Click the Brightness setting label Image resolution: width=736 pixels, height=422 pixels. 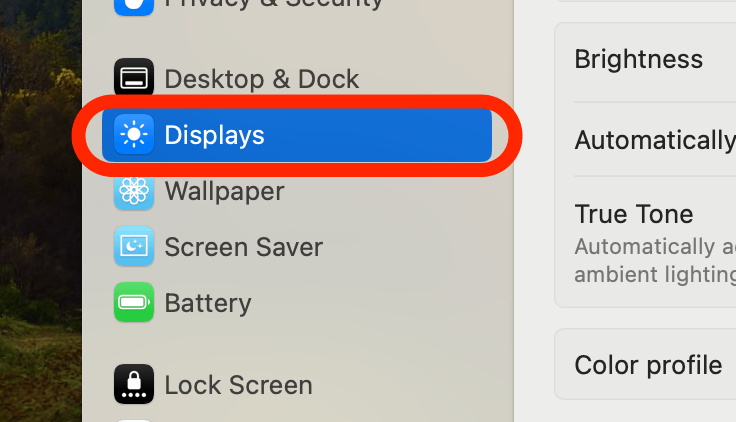pos(638,59)
